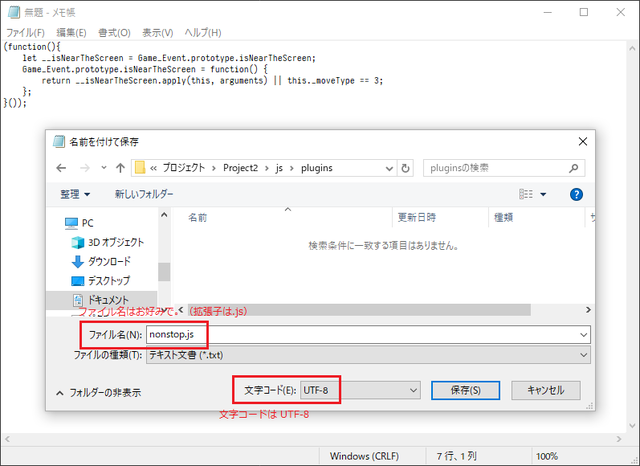Click the Forward arrow in save dialog
640x466 pixels.
[84, 168]
